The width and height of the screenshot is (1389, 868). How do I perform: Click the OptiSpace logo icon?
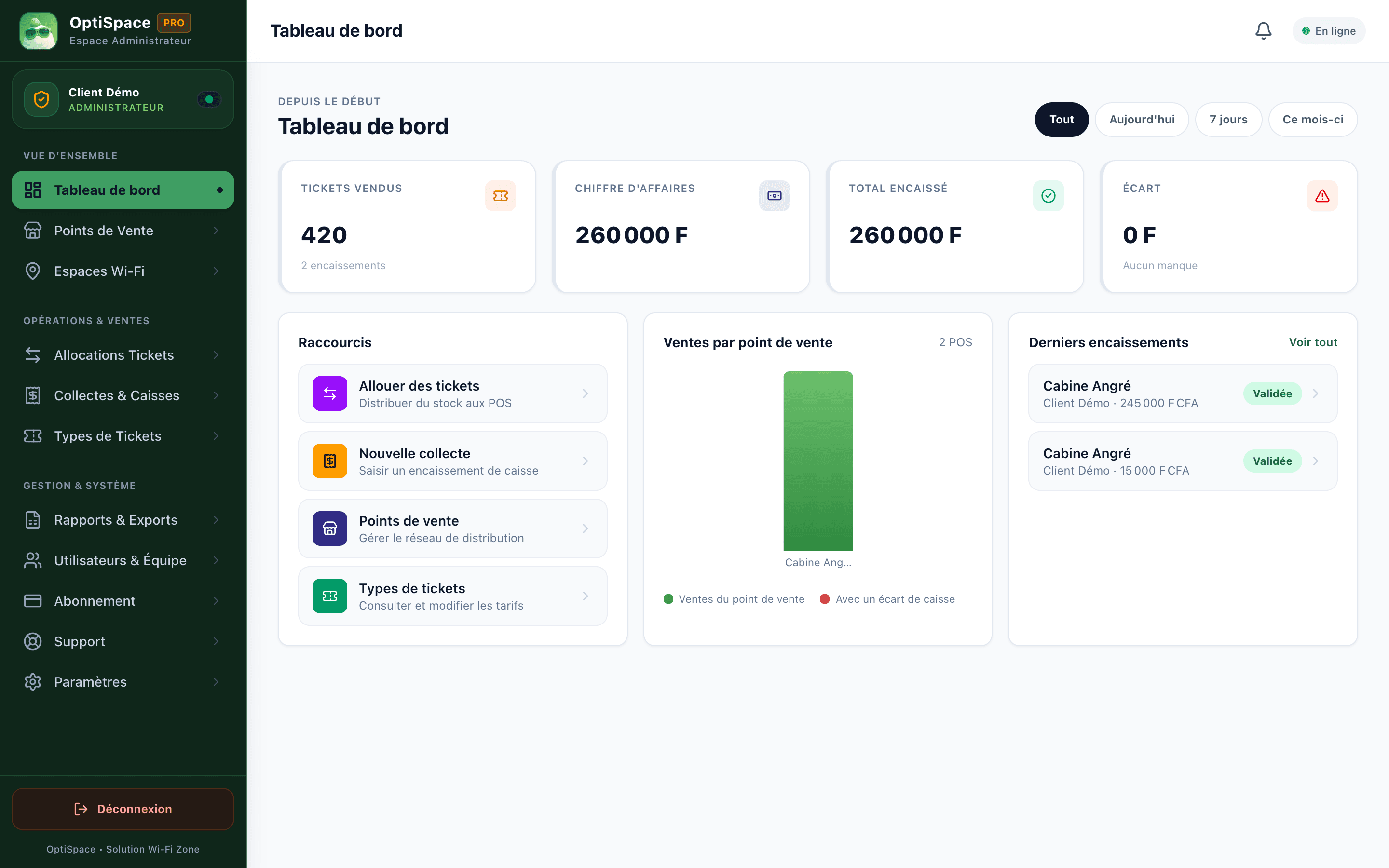click(39, 31)
